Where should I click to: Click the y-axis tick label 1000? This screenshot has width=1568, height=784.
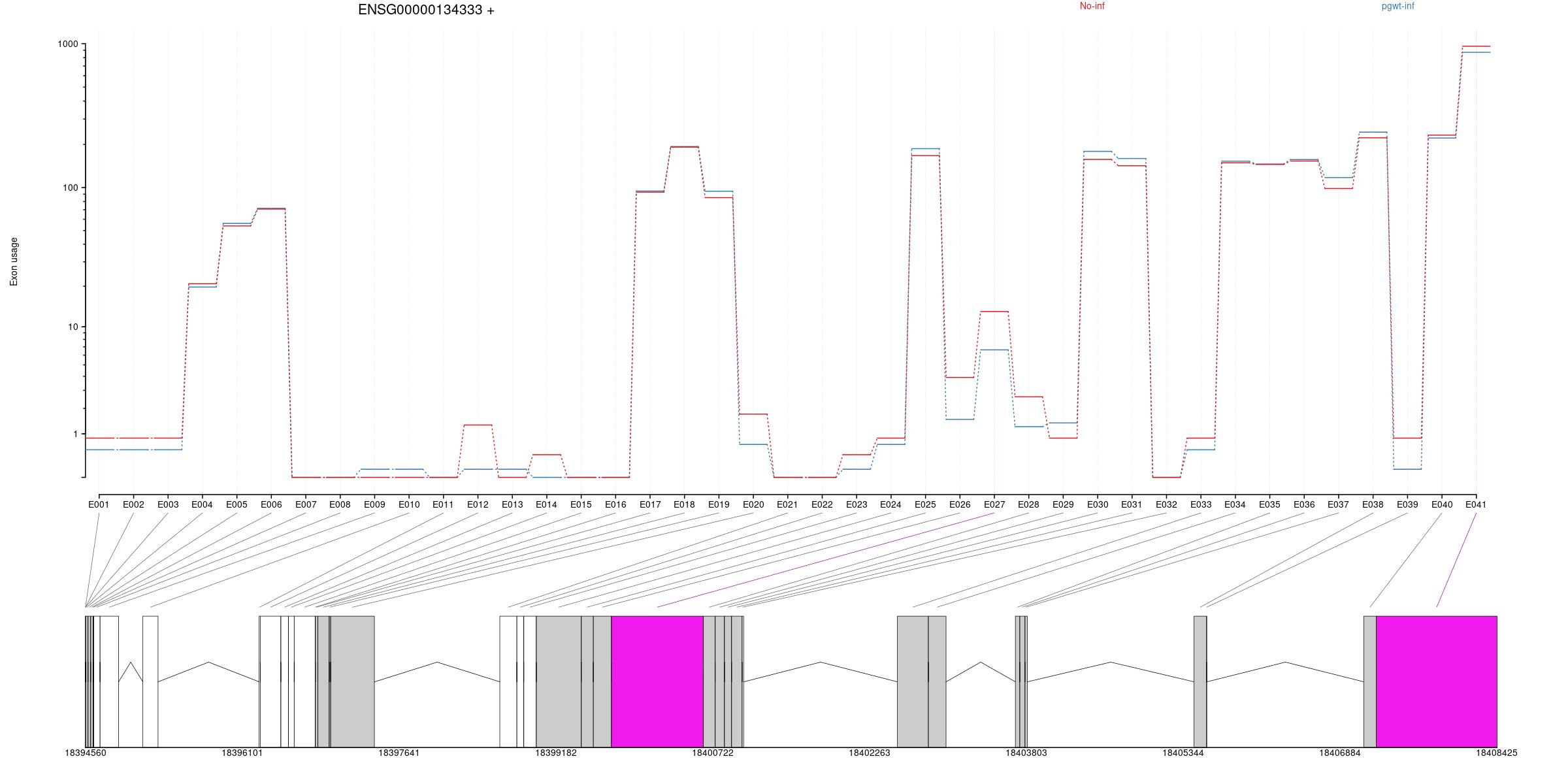coord(68,44)
